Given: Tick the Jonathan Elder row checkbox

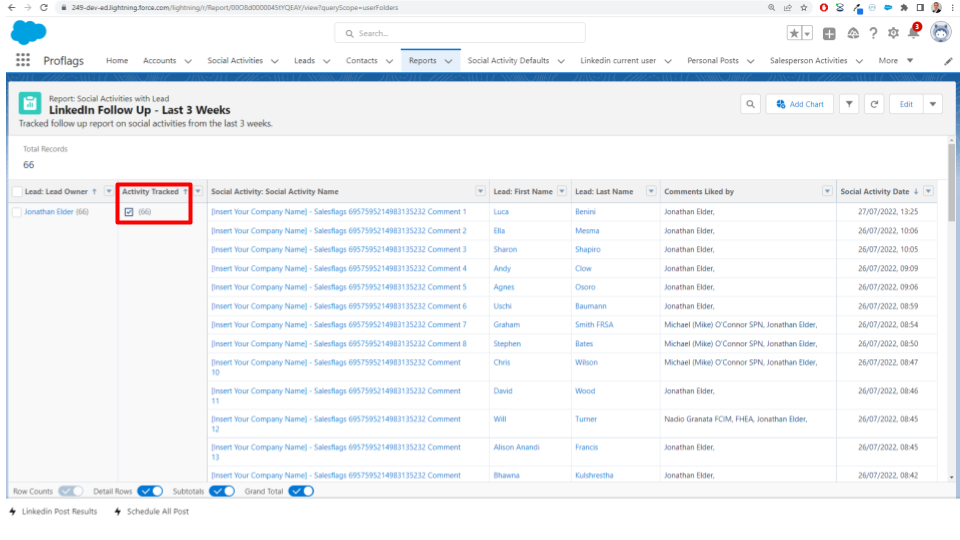Looking at the screenshot, I should pyautogui.click(x=17, y=212).
